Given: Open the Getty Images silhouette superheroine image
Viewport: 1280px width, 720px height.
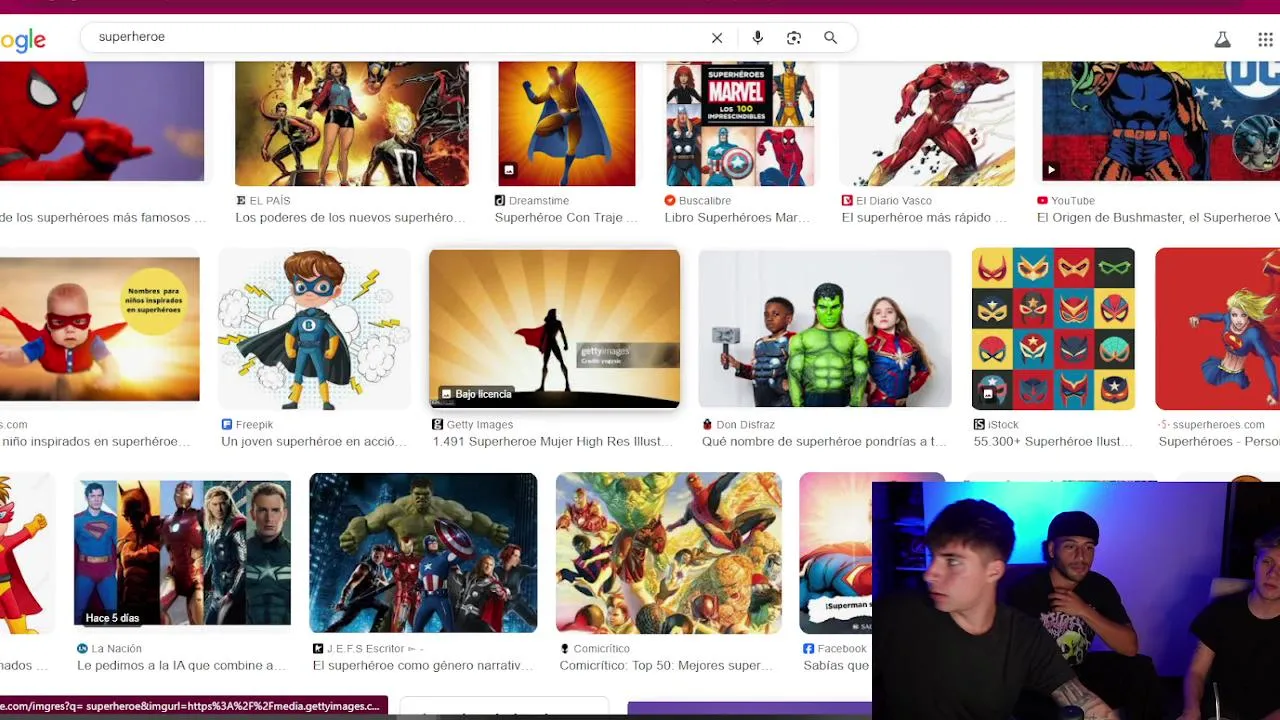Looking at the screenshot, I should click(x=554, y=329).
